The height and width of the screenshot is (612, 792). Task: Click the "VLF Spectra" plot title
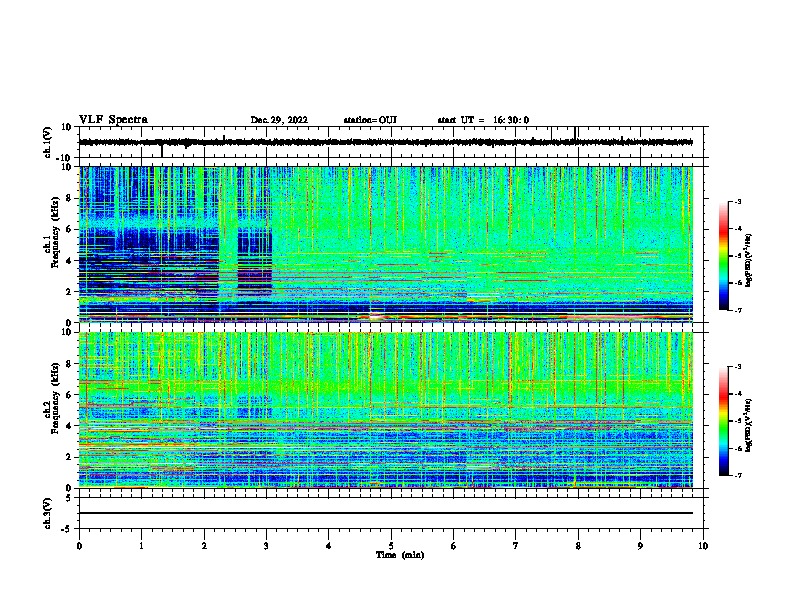(113, 120)
